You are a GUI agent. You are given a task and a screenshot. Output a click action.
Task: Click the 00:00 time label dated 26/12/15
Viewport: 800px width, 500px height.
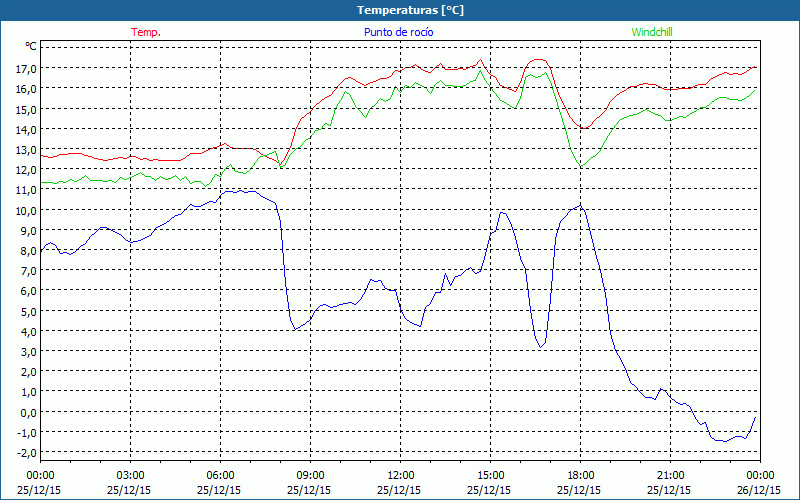point(760,476)
